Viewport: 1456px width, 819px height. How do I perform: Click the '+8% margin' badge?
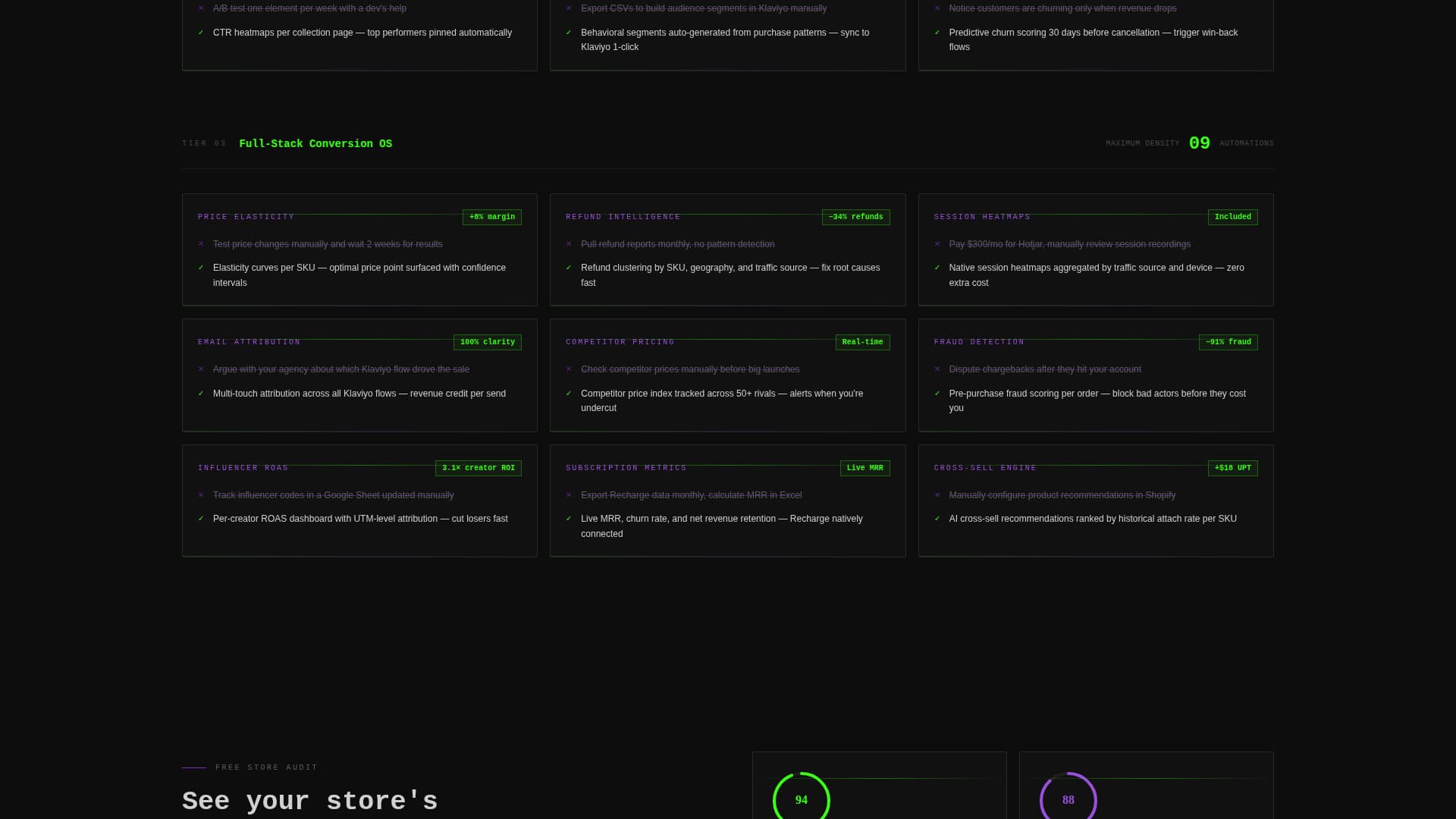point(492,217)
